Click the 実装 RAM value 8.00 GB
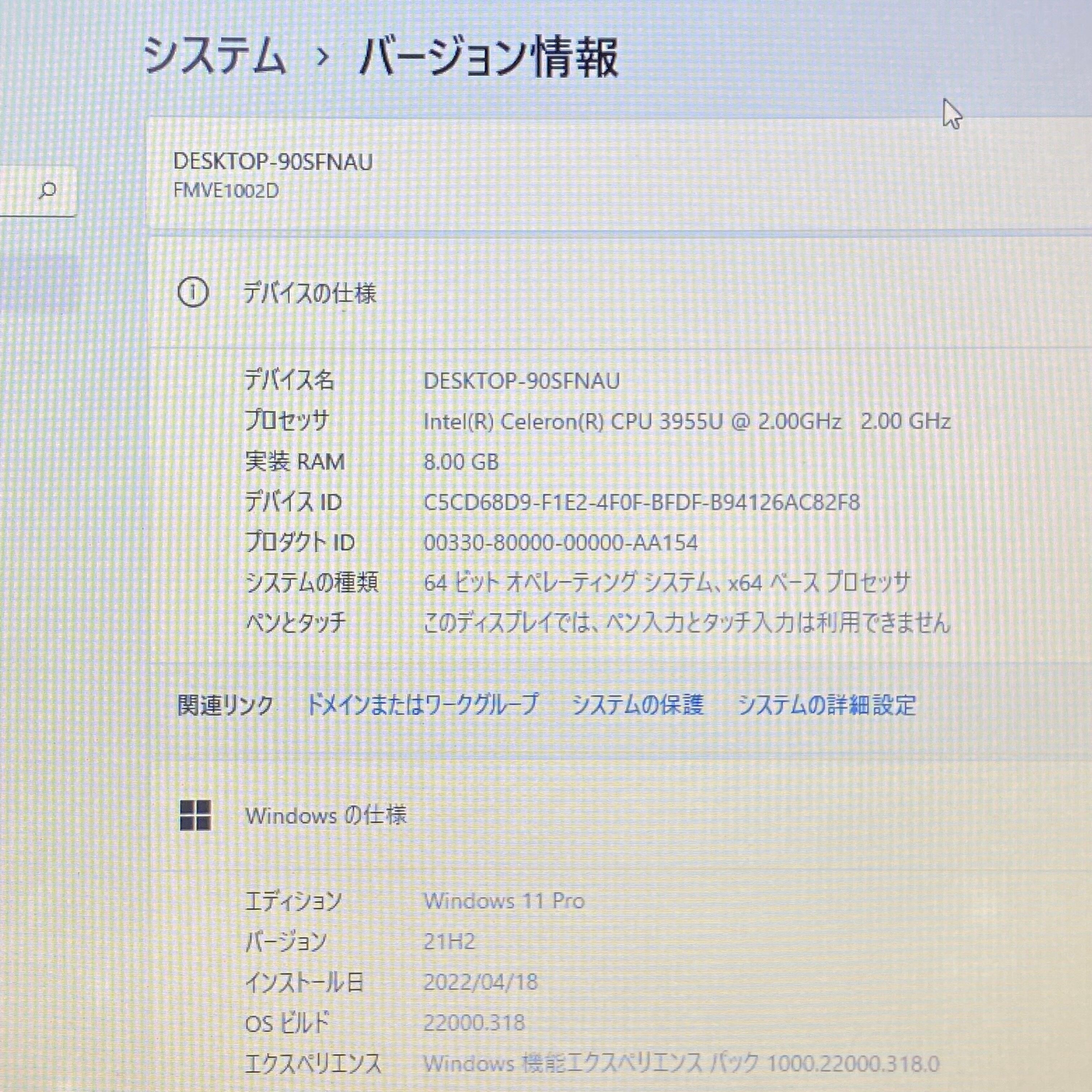This screenshot has width=1092, height=1092. (461, 462)
